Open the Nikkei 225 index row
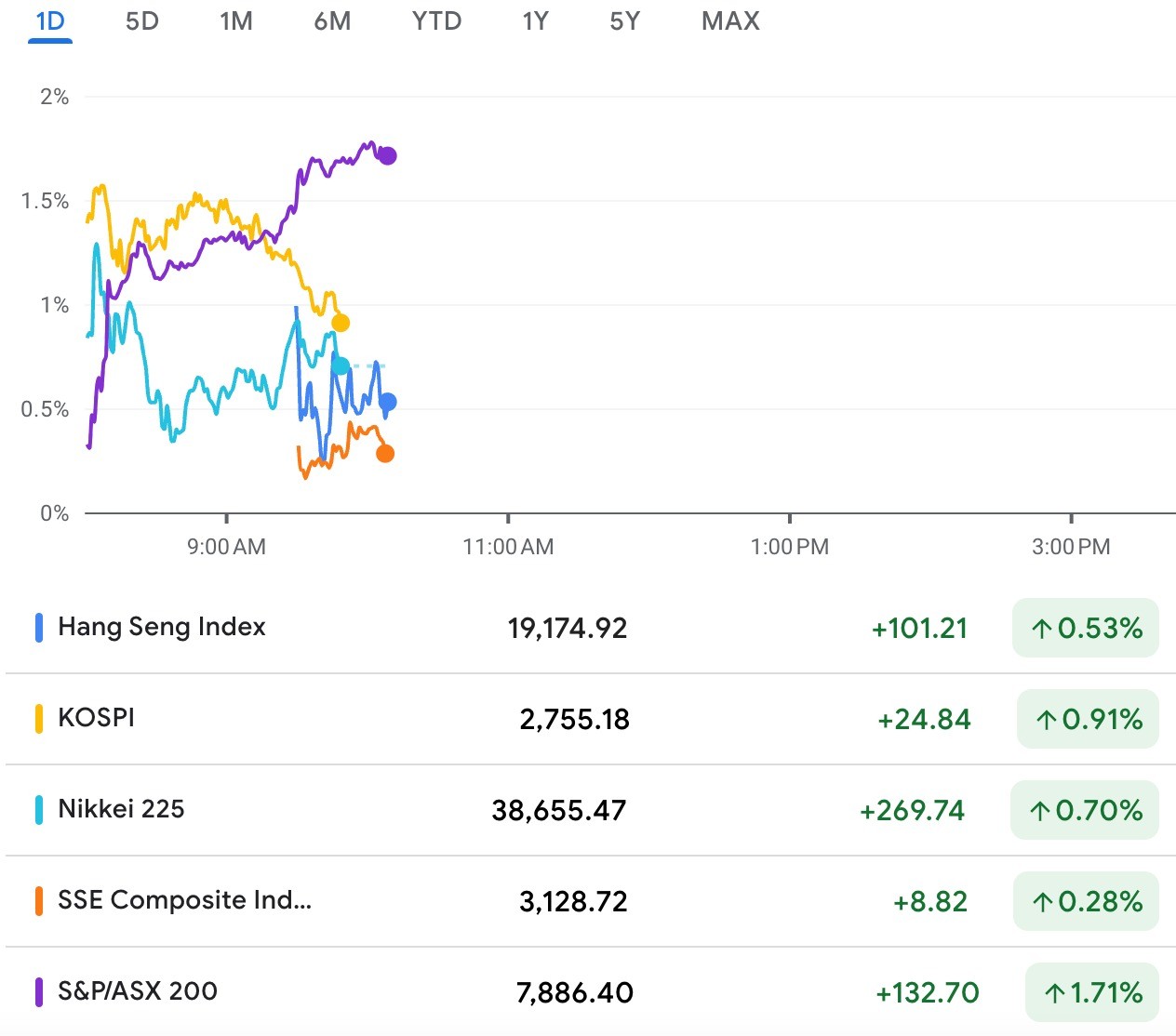Viewport: 1176px width, 1036px height. coord(591,810)
